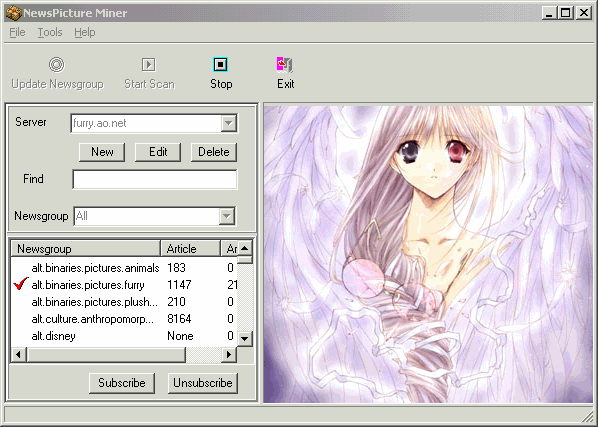Image resolution: width=598 pixels, height=427 pixels.
Task: Open the Tools menu
Action: [x=50, y=32]
